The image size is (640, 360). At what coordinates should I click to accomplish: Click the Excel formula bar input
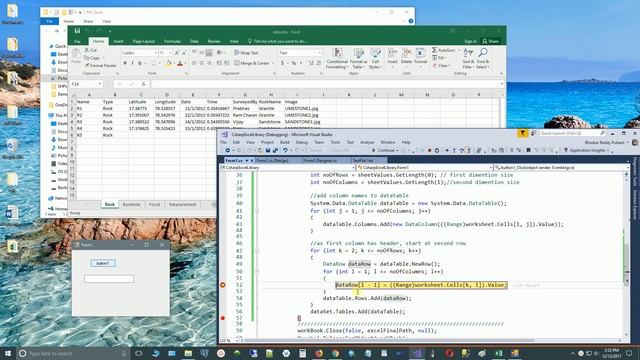point(325,84)
